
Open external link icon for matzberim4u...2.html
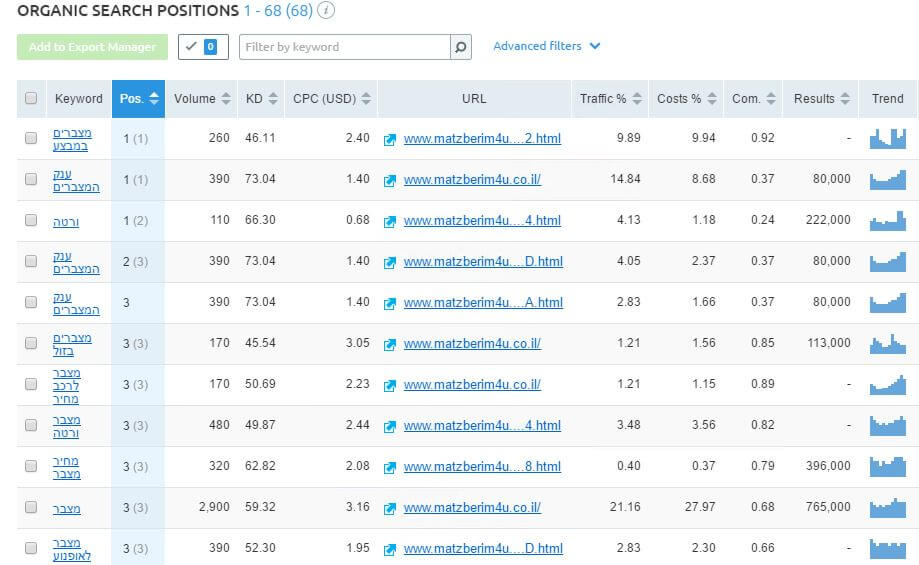(x=390, y=139)
